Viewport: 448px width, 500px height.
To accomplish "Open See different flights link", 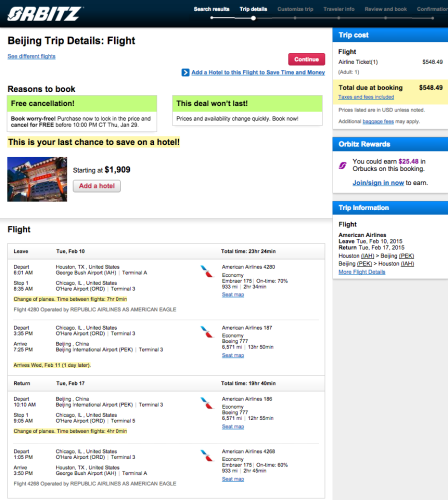I will [x=32, y=56].
